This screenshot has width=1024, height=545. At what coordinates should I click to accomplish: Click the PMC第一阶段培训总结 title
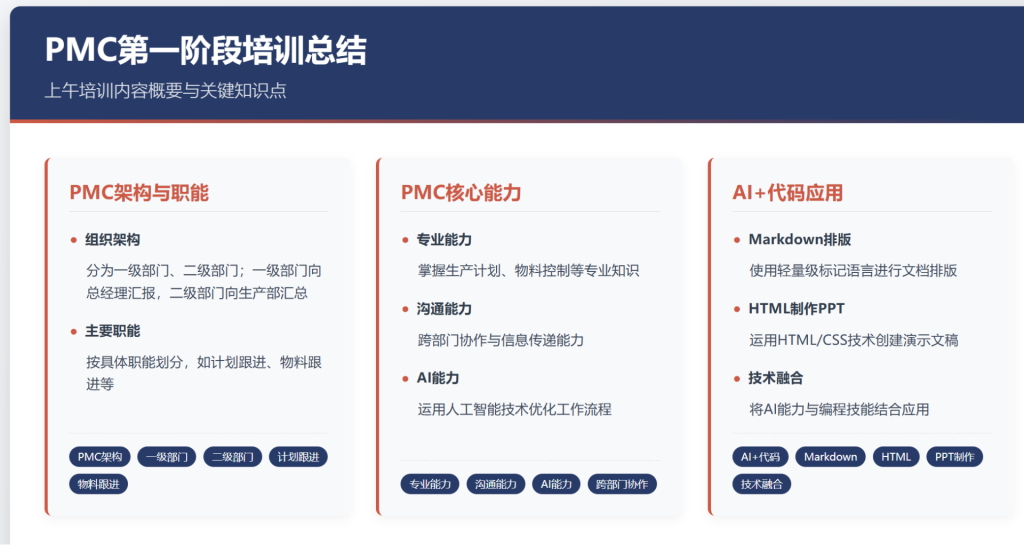coord(206,50)
